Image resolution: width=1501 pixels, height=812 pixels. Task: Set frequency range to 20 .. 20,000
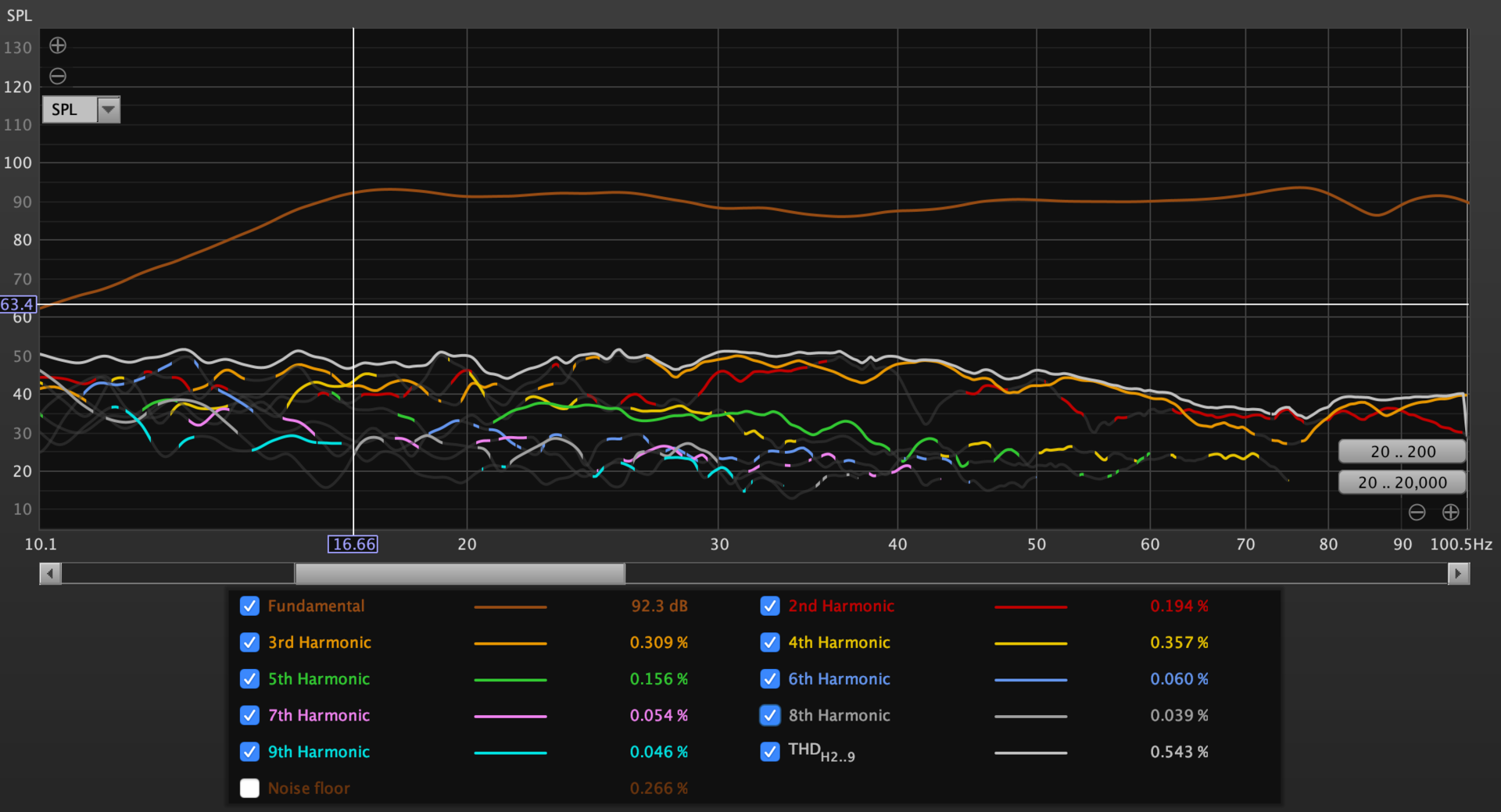(1402, 483)
